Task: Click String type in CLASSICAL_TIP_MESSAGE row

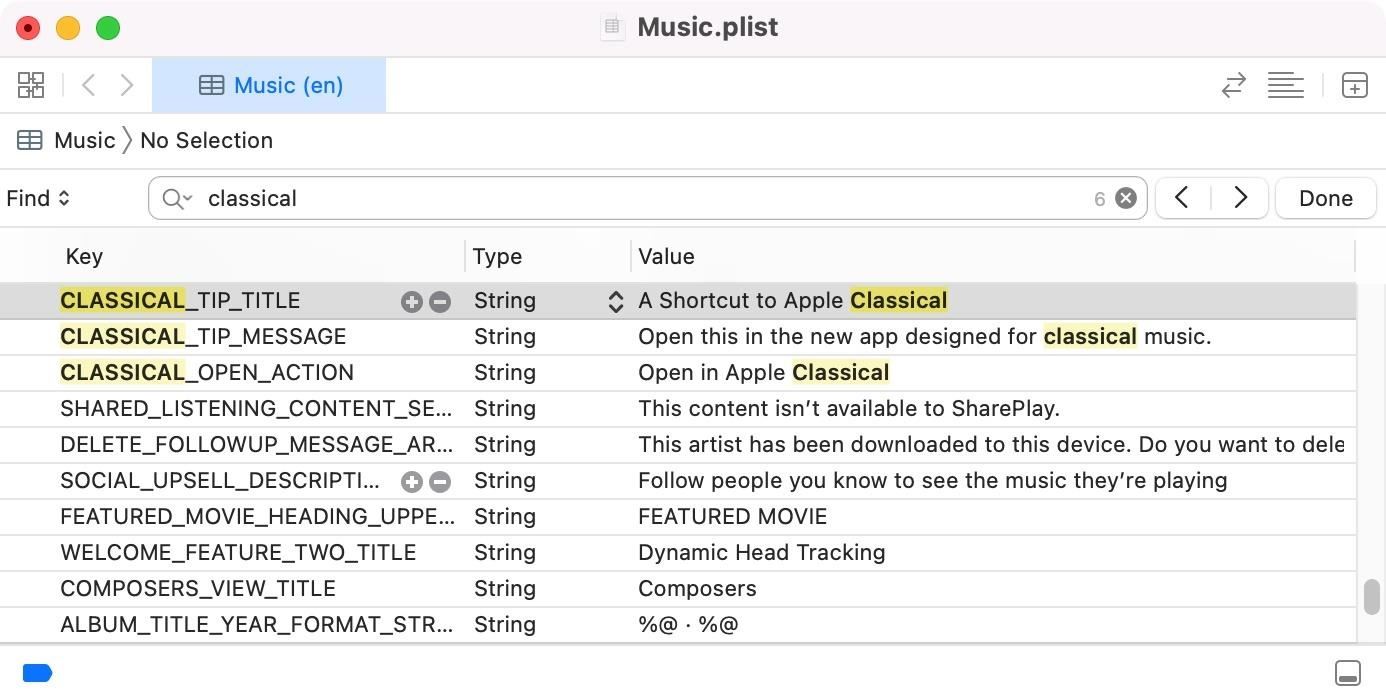Action: (x=505, y=336)
